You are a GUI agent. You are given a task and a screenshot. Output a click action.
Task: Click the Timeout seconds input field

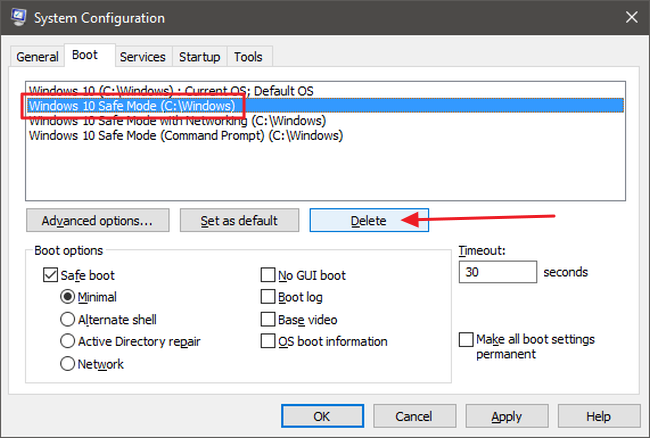[x=496, y=272]
